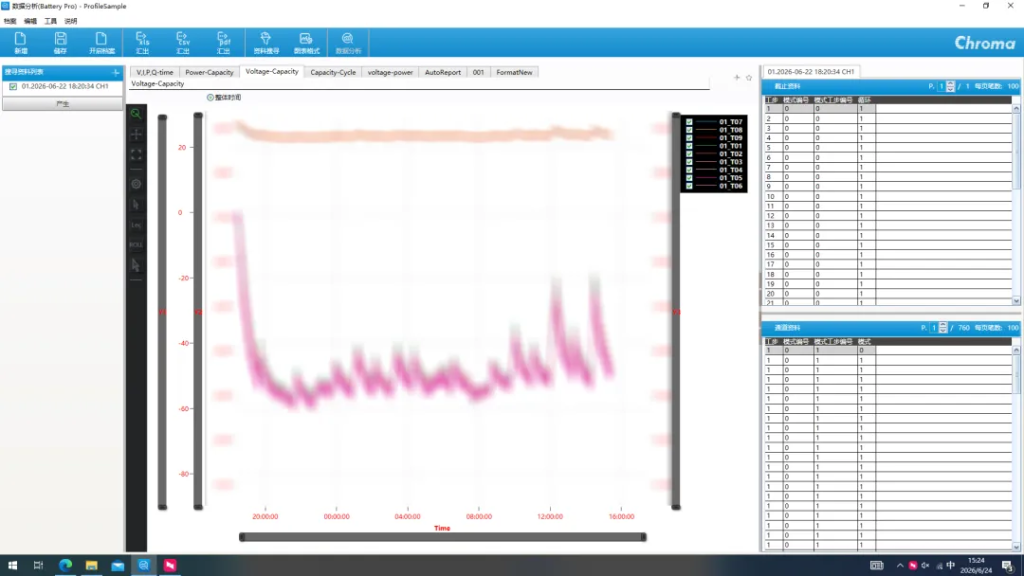
Task: Select the green zoom magnifier chart tool
Action: [136, 114]
